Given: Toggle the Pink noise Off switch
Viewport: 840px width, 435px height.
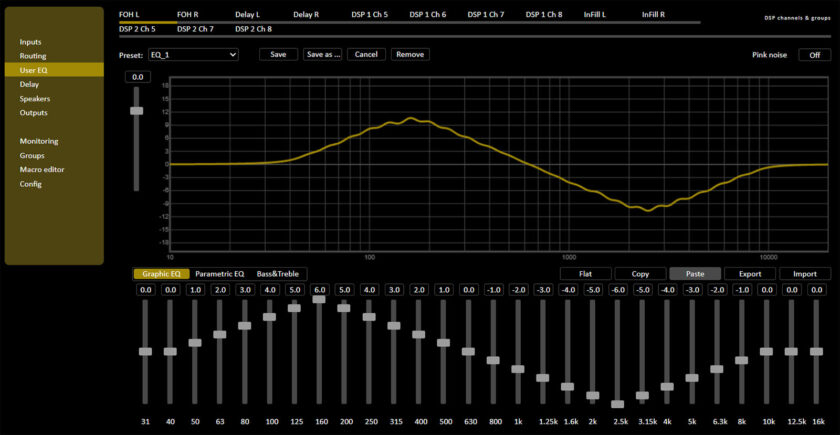Looking at the screenshot, I should pyautogui.click(x=814, y=55).
